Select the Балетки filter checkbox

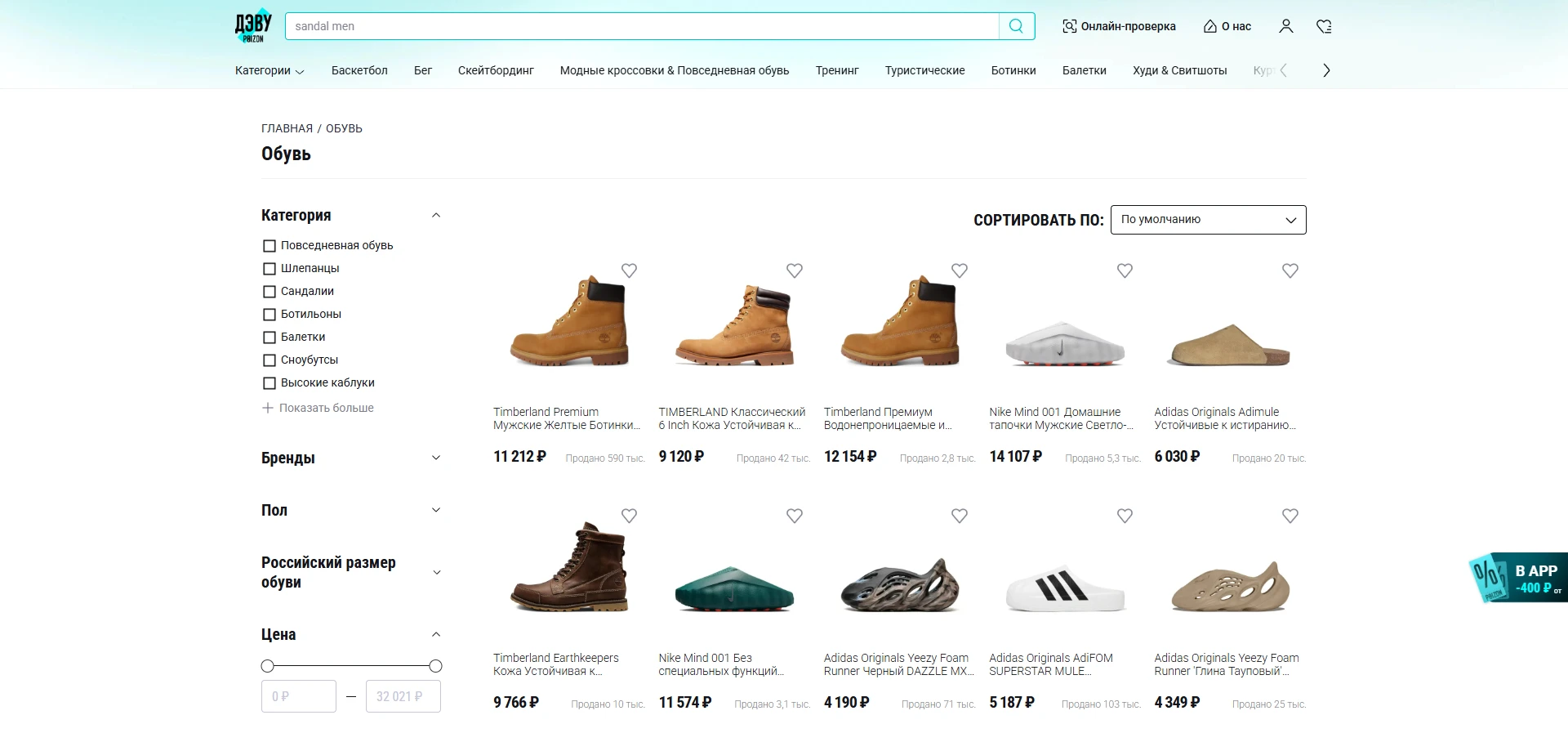[269, 338]
